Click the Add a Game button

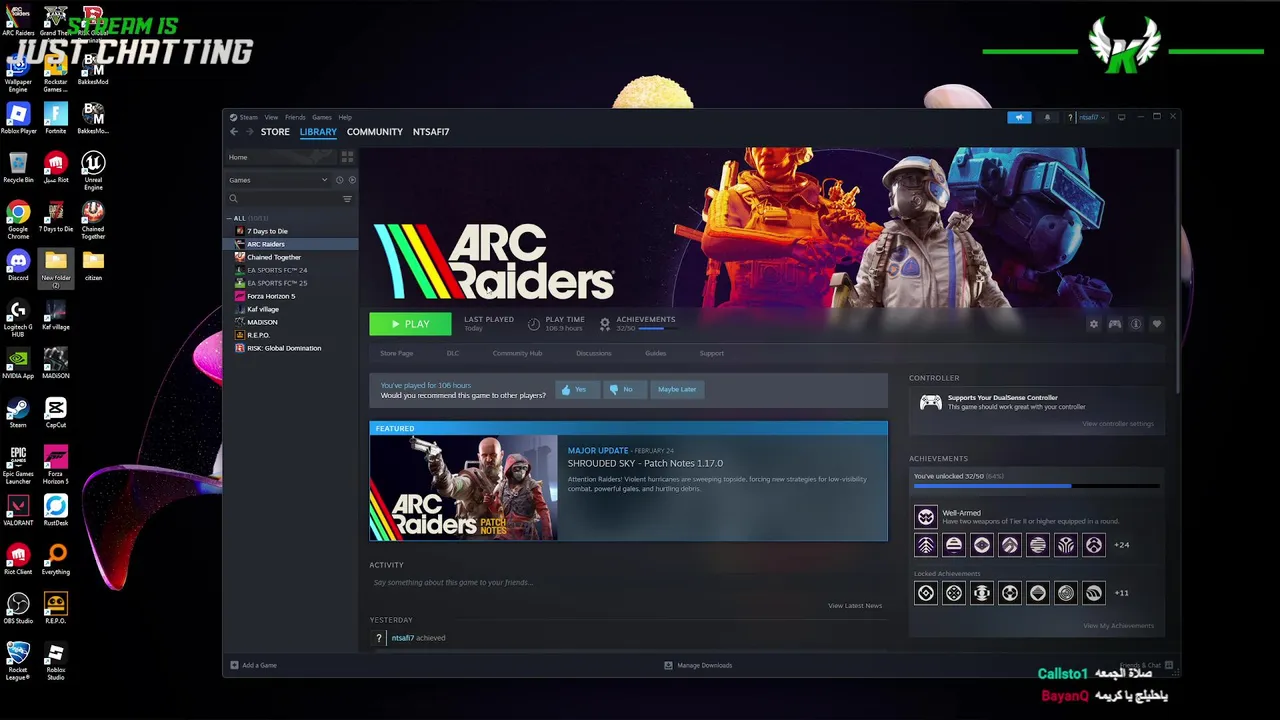pyautogui.click(x=254, y=665)
